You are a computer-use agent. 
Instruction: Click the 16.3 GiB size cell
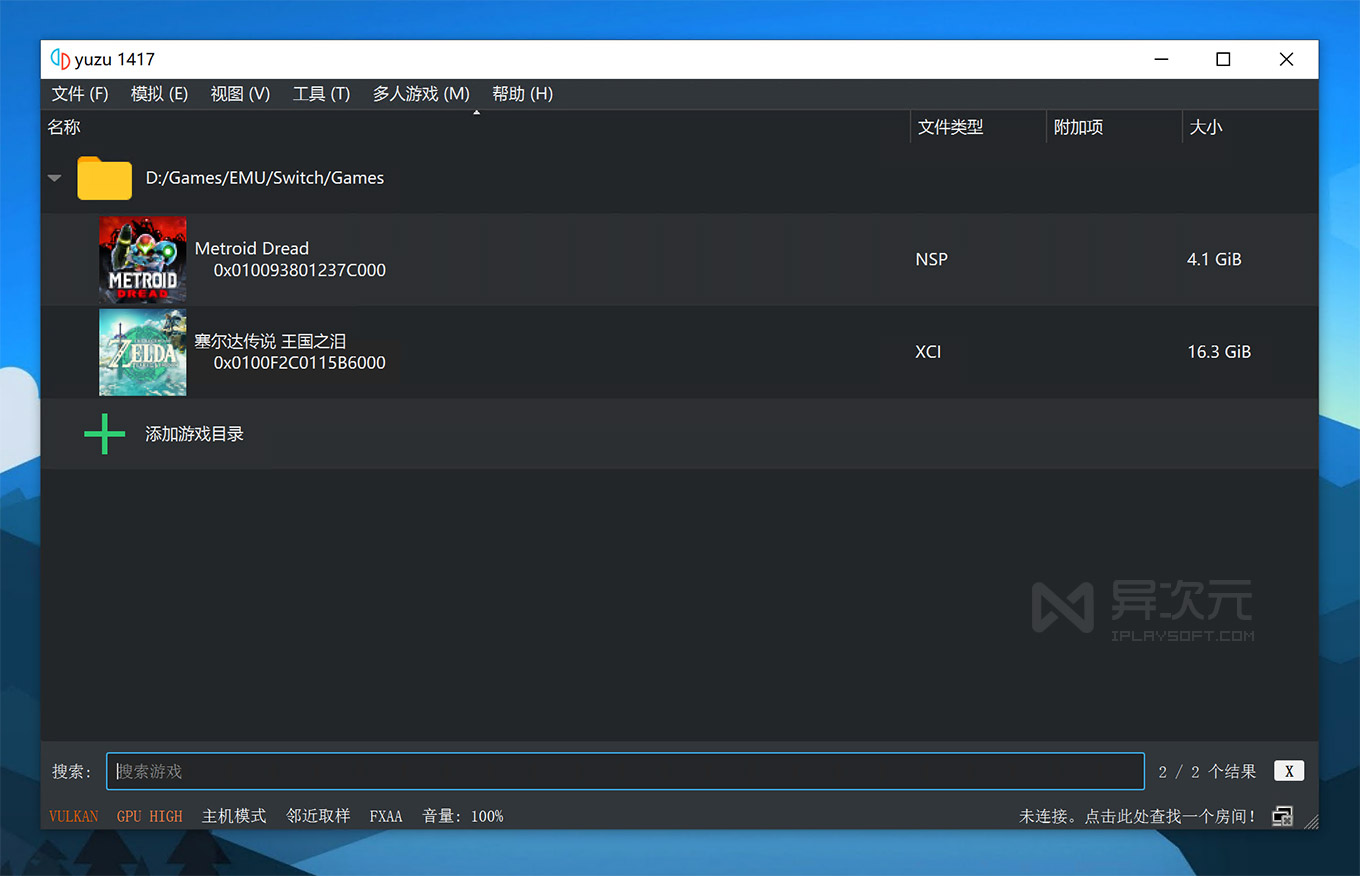pyautogui.click(x=1219, y=352)
